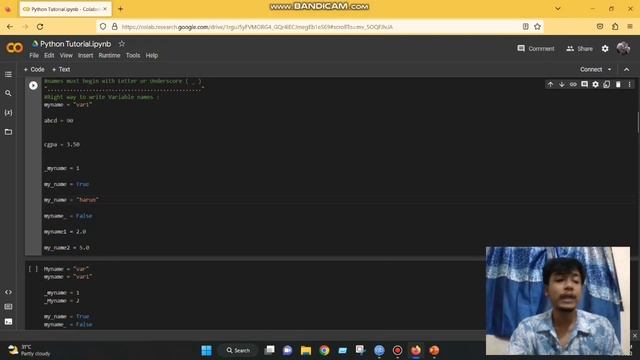Open the Google account avatar
Image resolution: width=640 pixels, height=360 pixels.
pyautogui.click(x=623, y=48)
